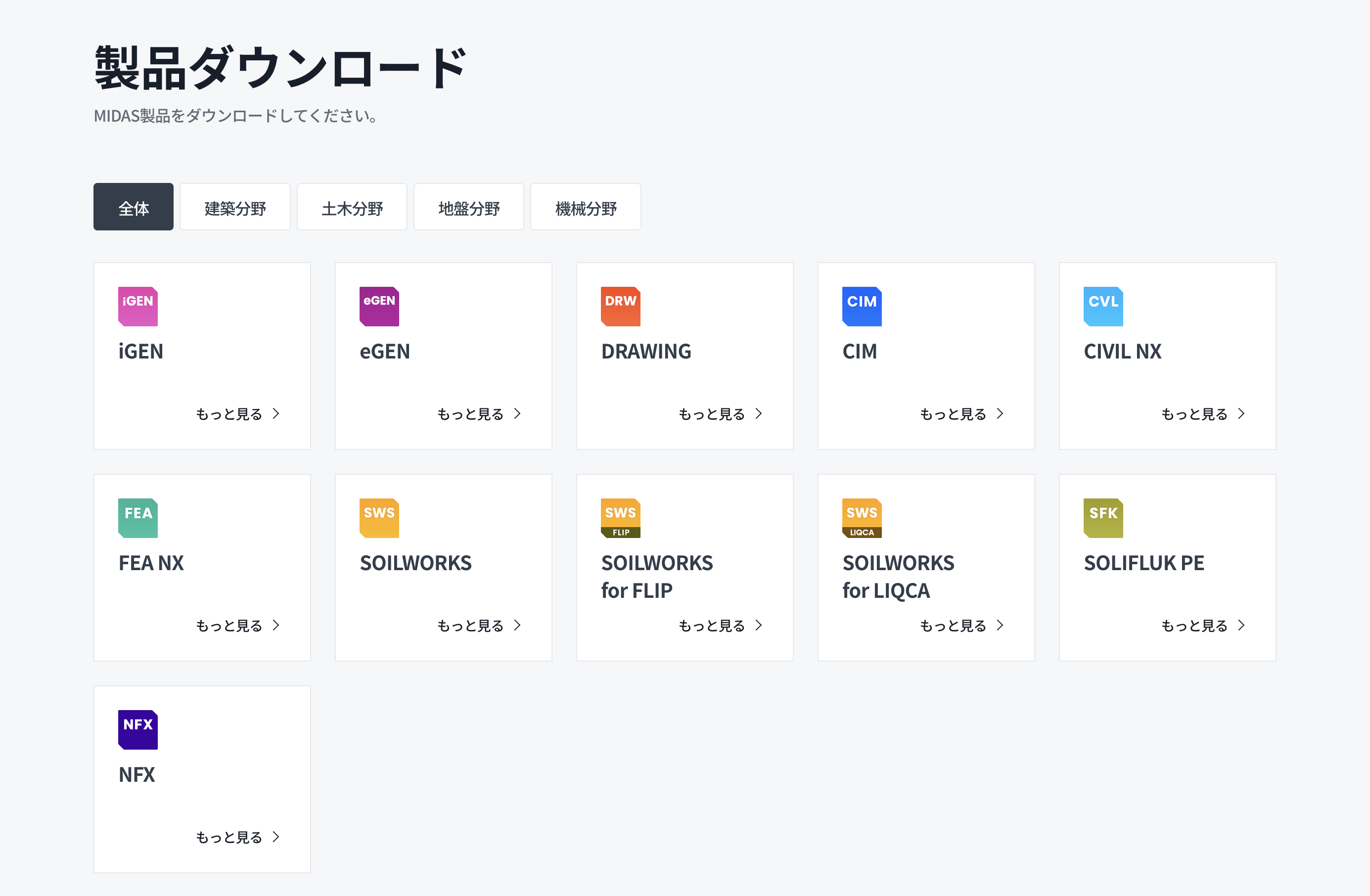Click the blue CIM product icon
This screenshot has width=1370, height=896.
click(x=862, y=306)
